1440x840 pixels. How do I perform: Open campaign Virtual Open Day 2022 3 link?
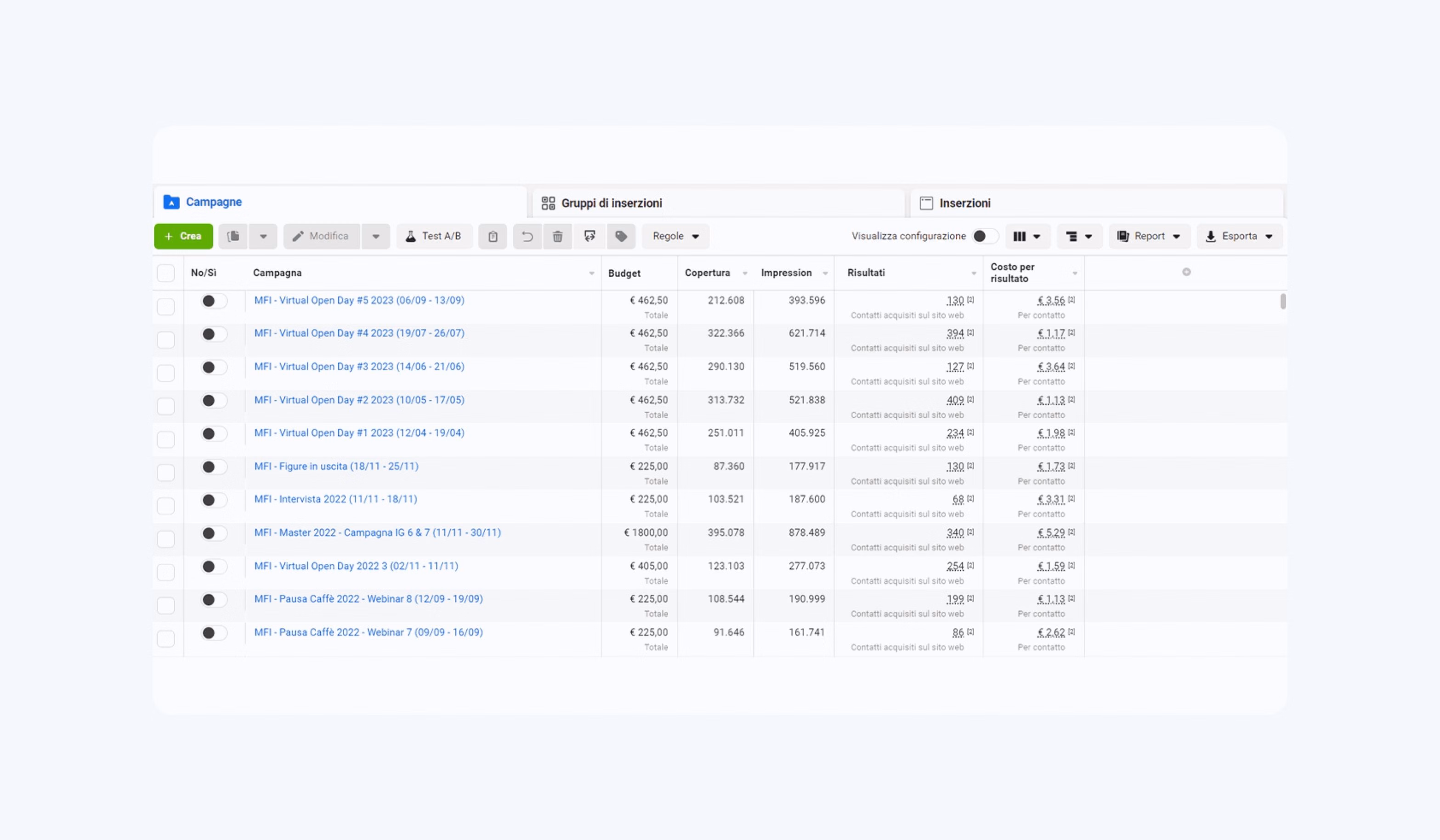tap(356, 566)
